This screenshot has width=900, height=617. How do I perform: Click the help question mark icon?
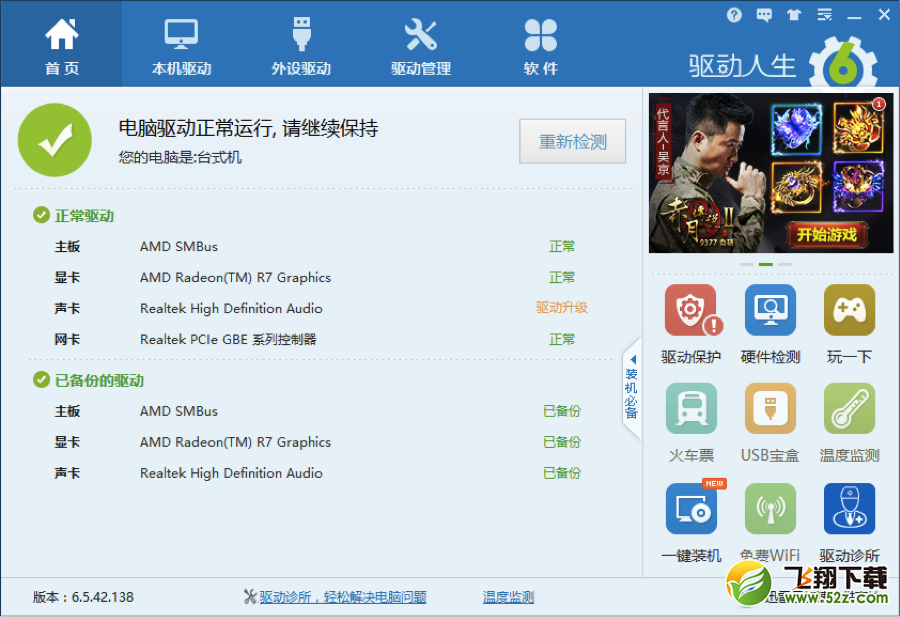[x=734, y=15]
